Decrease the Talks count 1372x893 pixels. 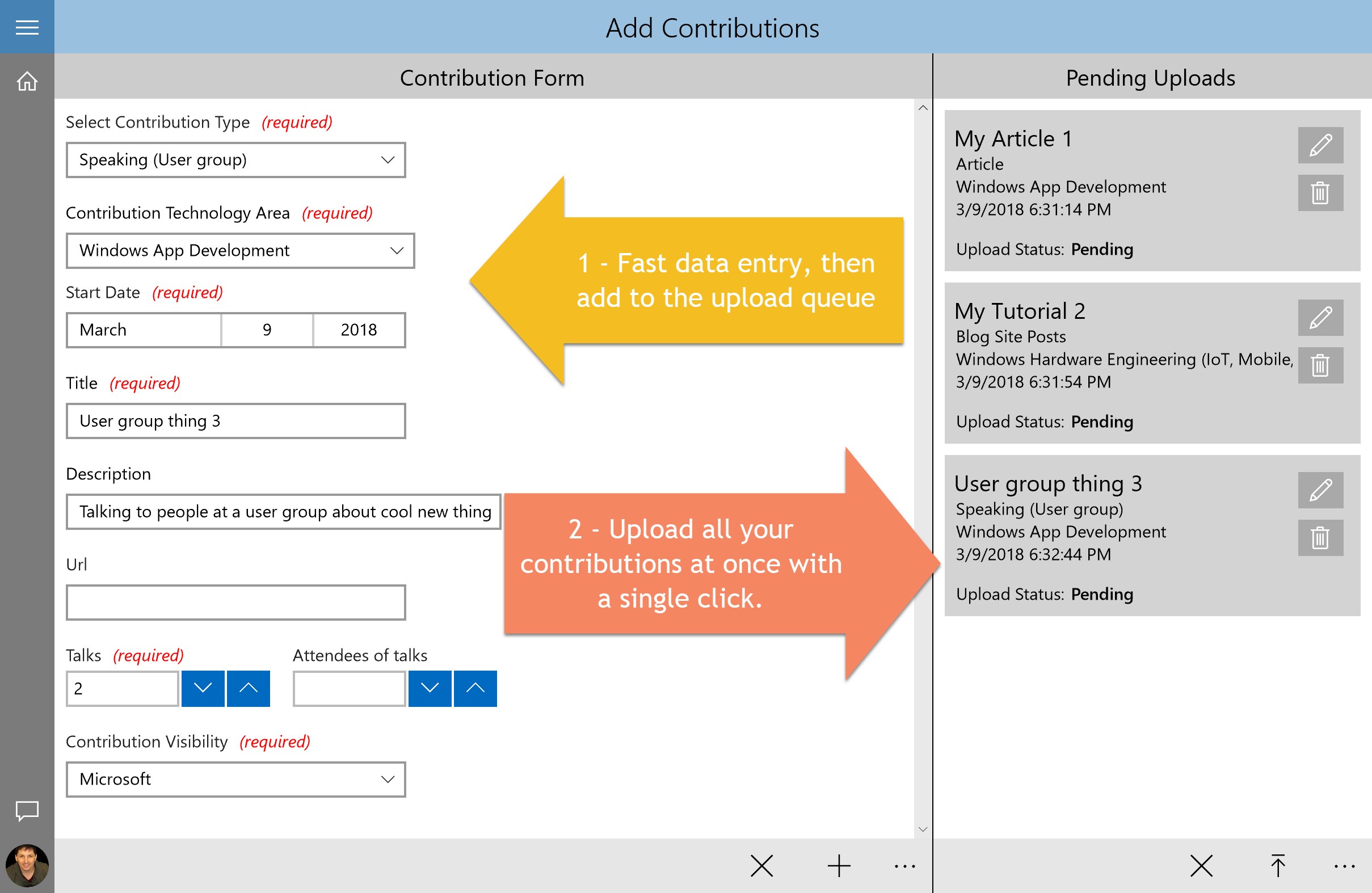pyautogui.click(x=203, y=688)
